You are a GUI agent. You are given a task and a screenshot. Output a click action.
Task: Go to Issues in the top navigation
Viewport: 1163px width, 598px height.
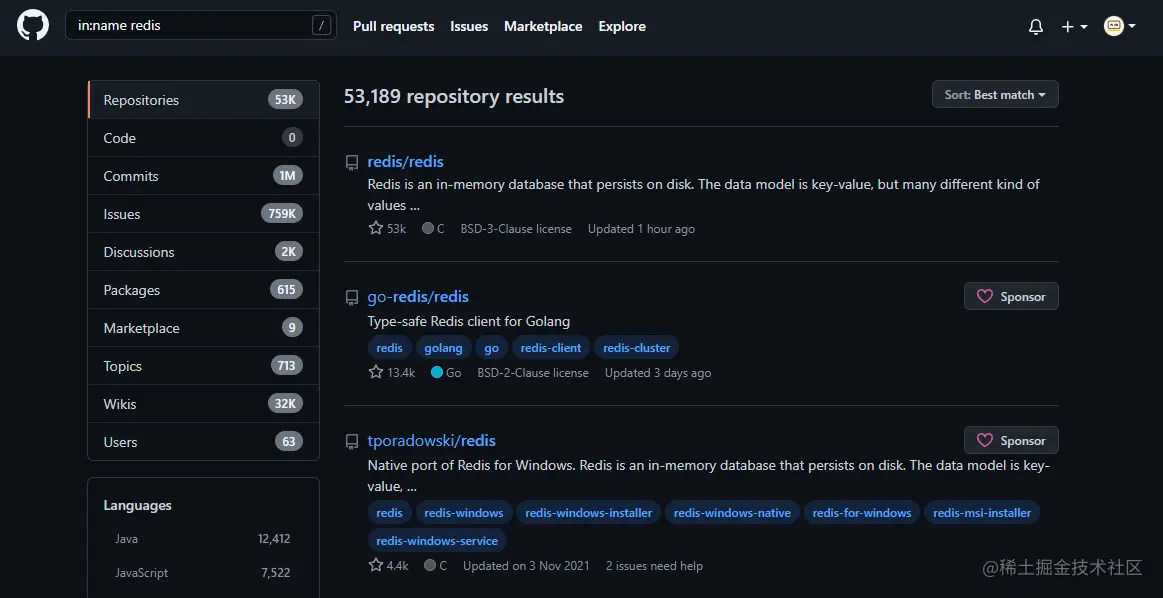(469, 26)
